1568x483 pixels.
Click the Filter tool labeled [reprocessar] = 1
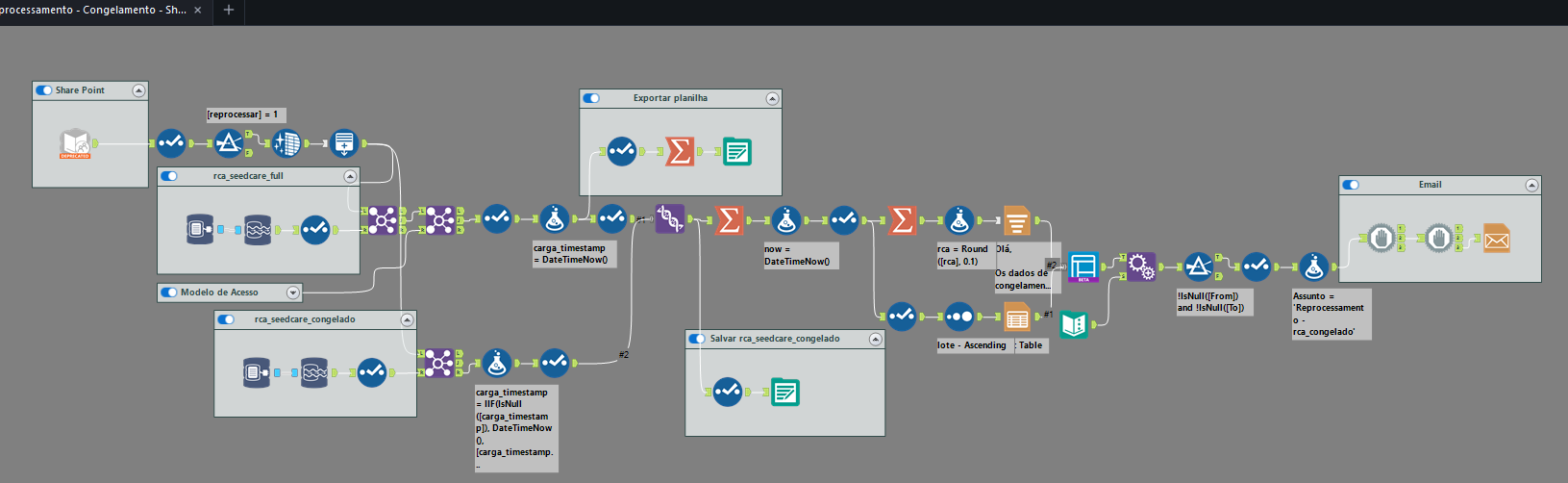point(228,143)
